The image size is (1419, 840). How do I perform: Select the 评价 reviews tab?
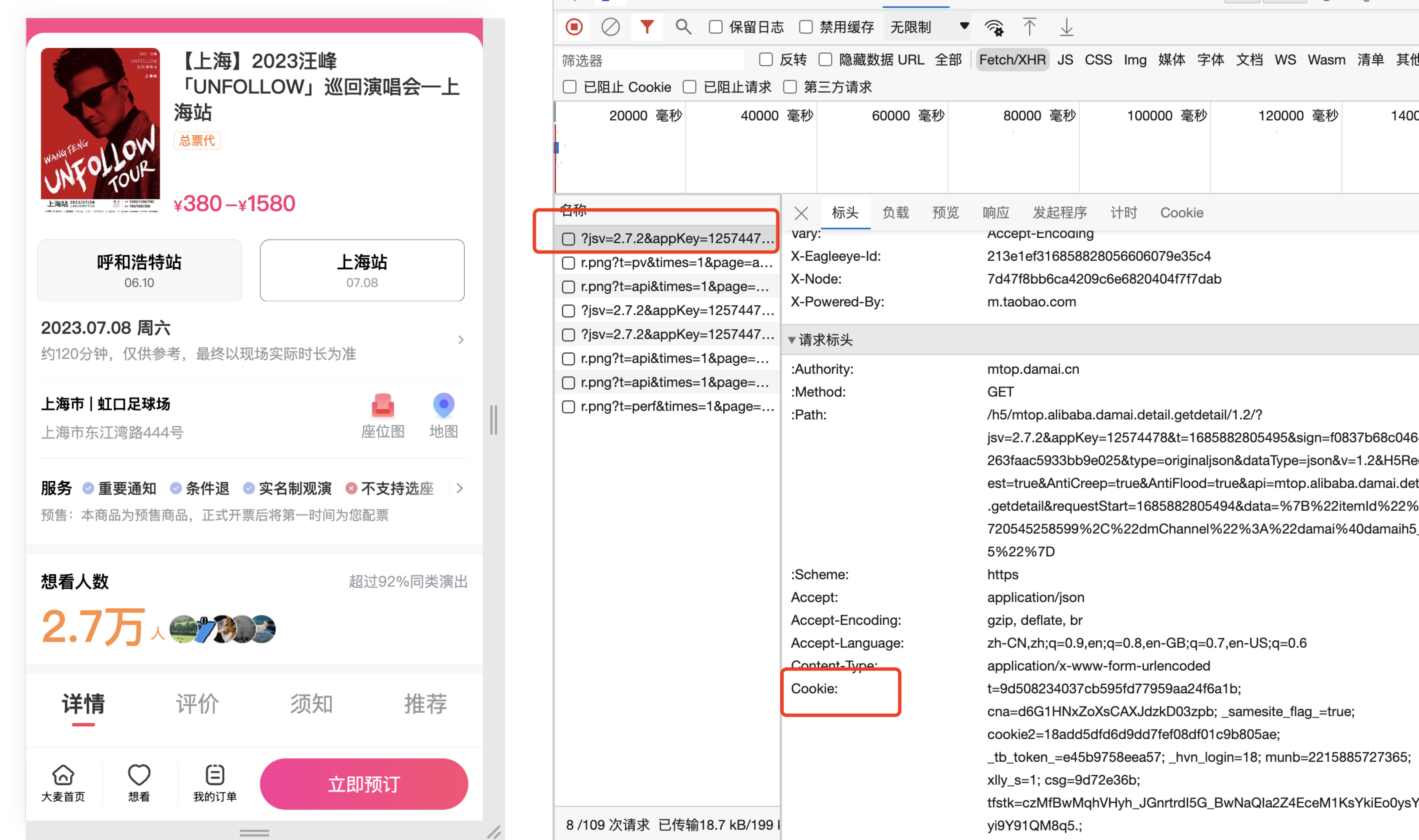(197, 704)
